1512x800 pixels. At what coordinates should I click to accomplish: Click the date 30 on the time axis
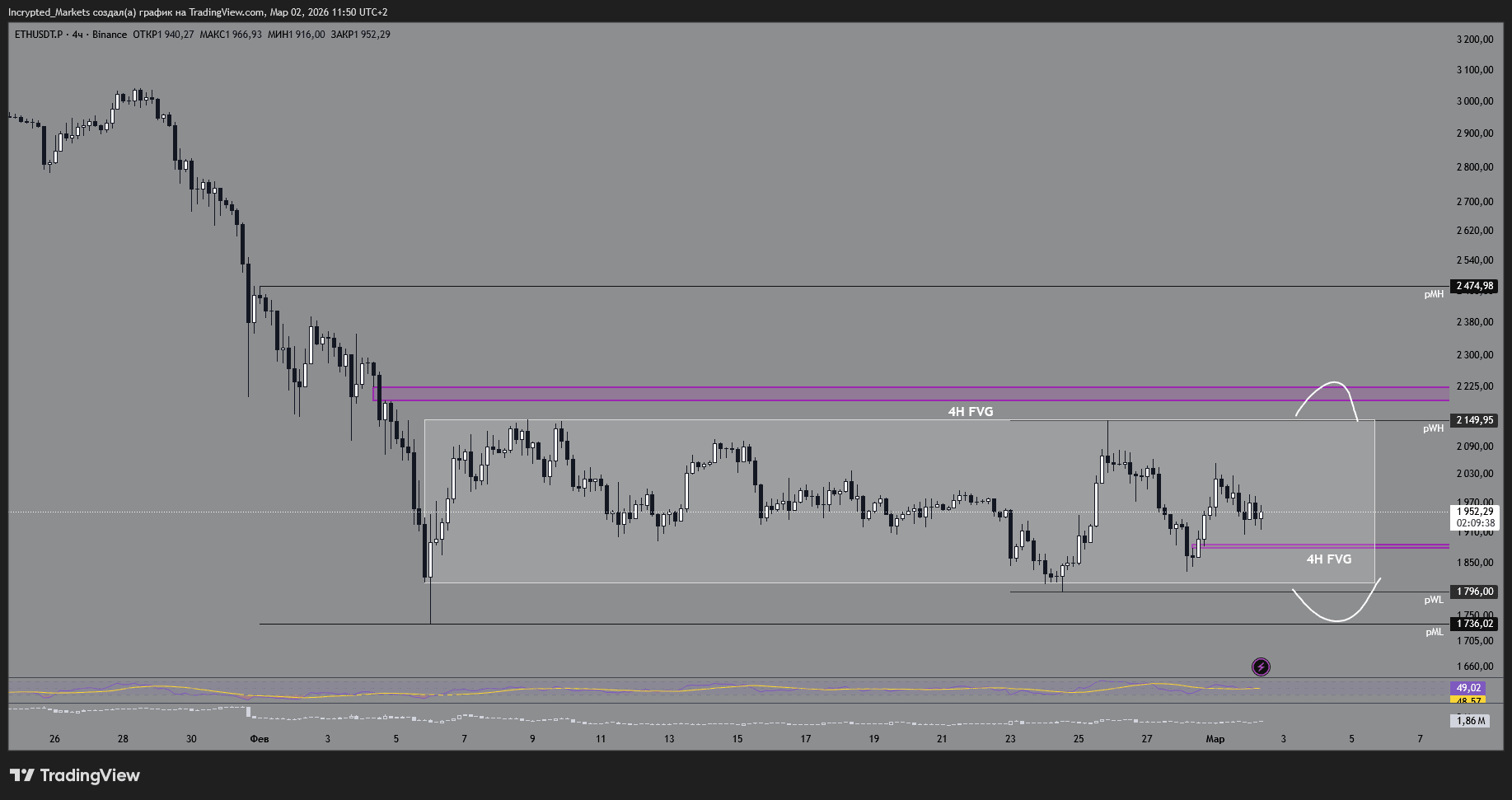point(191,739)
